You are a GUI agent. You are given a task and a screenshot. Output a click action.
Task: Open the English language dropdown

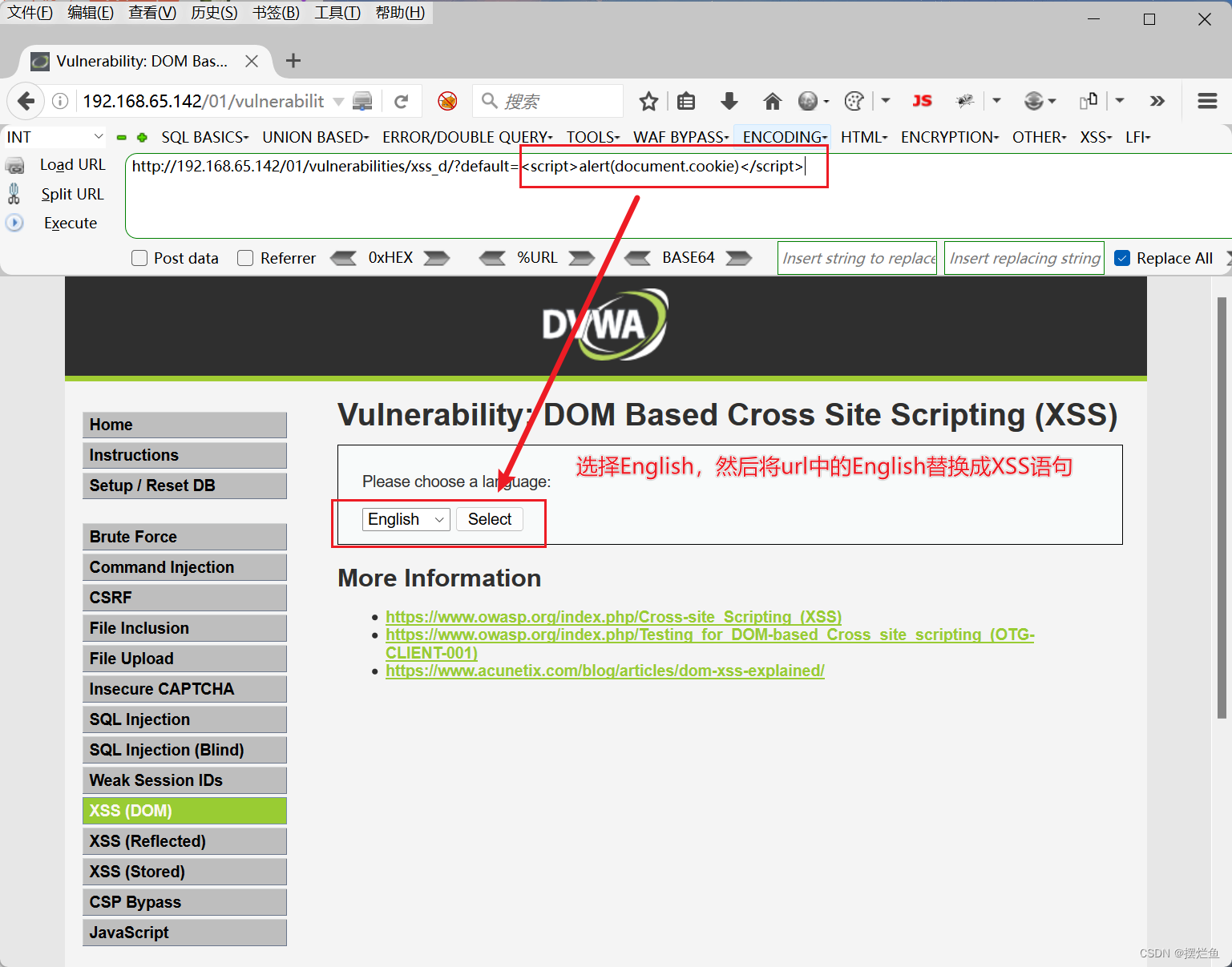406,519
